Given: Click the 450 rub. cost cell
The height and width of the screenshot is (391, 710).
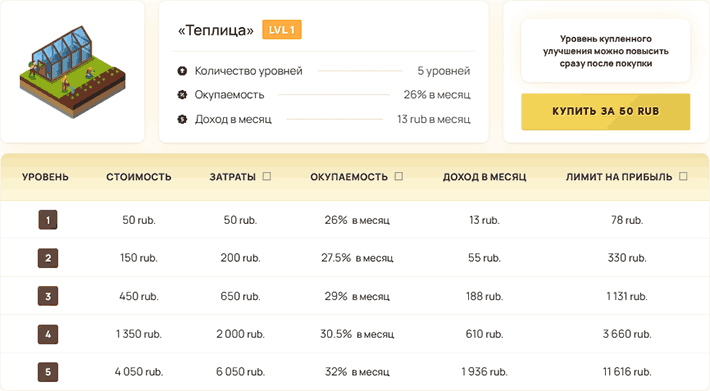Looking at the screenshot, I should click(139, 296).
